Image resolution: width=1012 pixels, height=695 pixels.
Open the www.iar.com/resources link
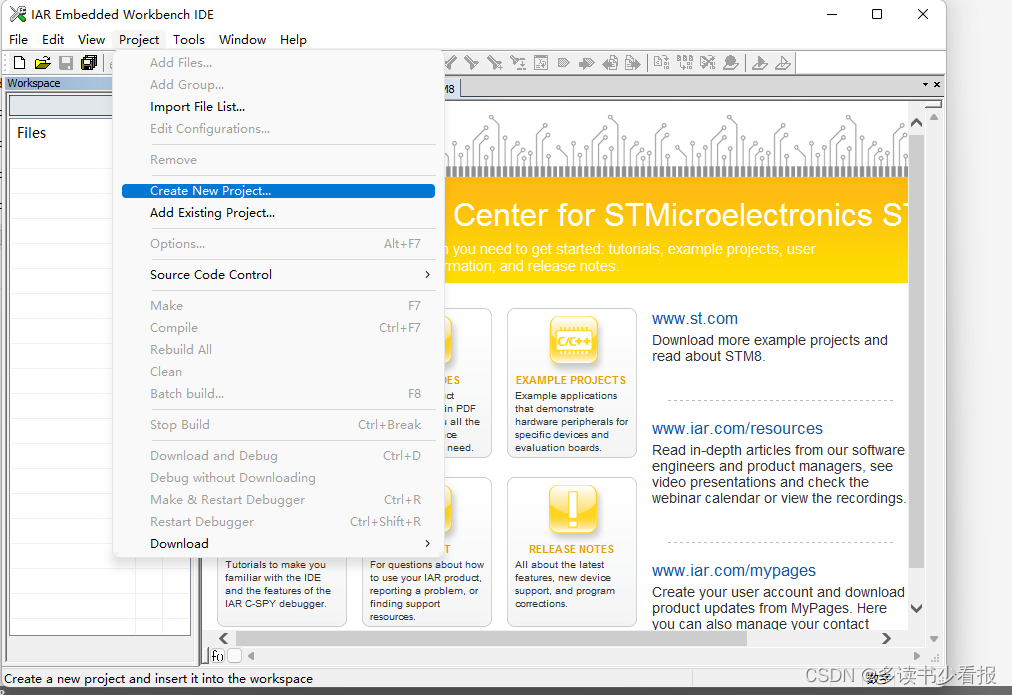tap(737, 428)
